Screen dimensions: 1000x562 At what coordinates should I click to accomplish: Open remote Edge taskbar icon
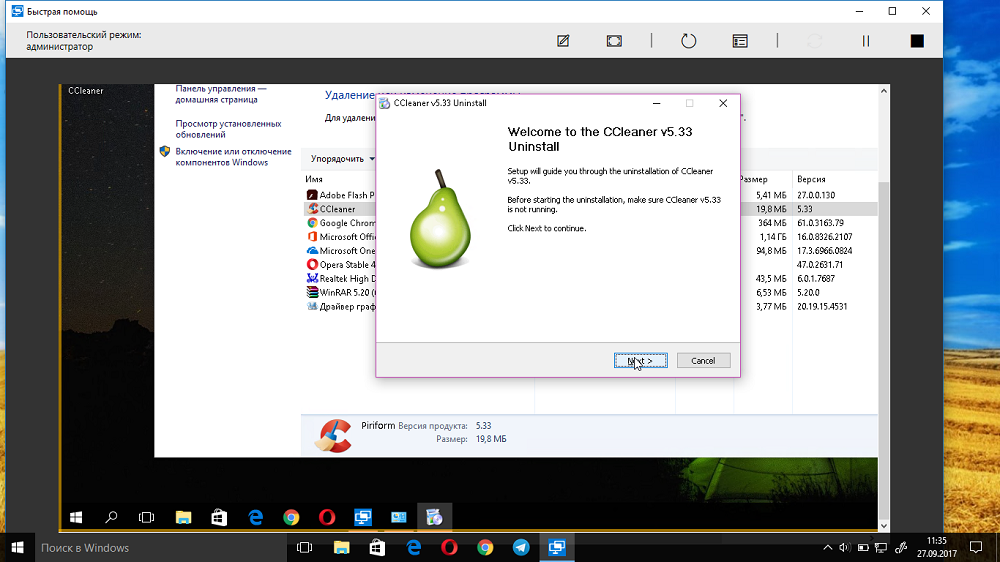tap(256, 517)
